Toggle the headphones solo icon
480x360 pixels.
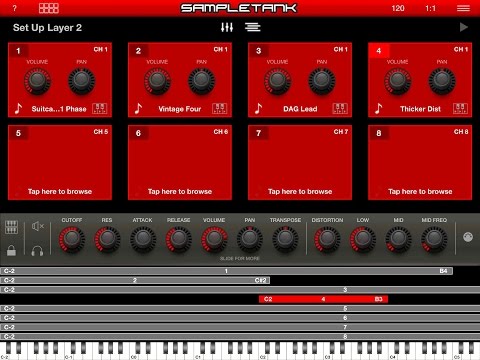37,251
